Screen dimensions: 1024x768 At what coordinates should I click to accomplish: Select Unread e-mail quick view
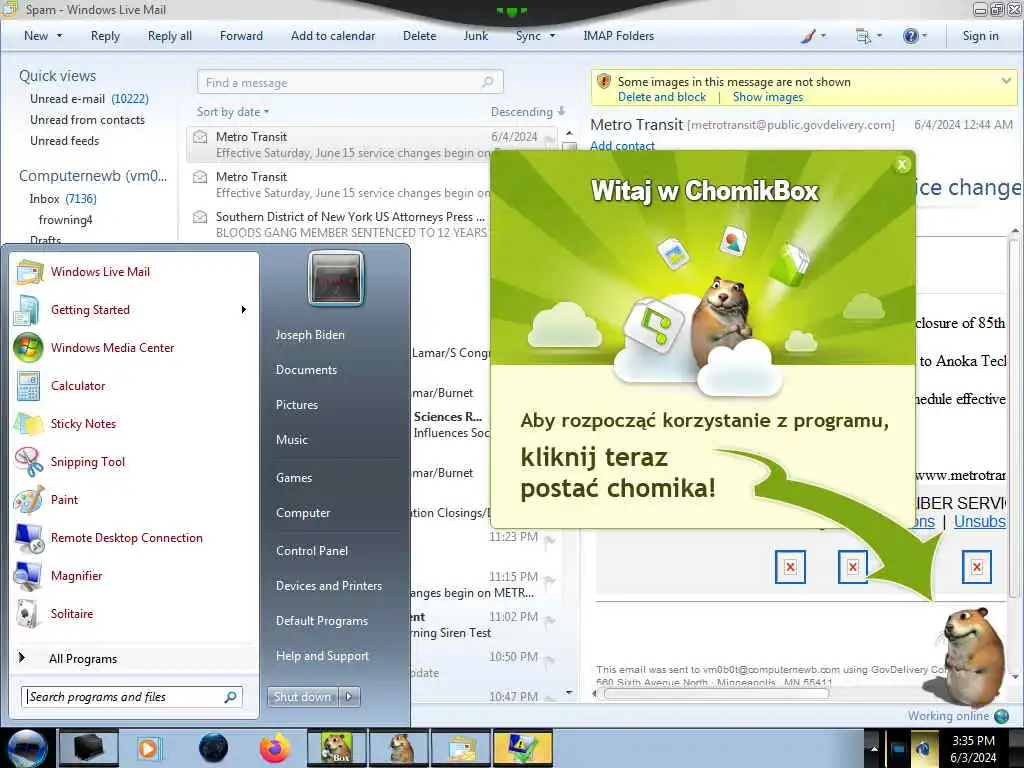(89, 99)
